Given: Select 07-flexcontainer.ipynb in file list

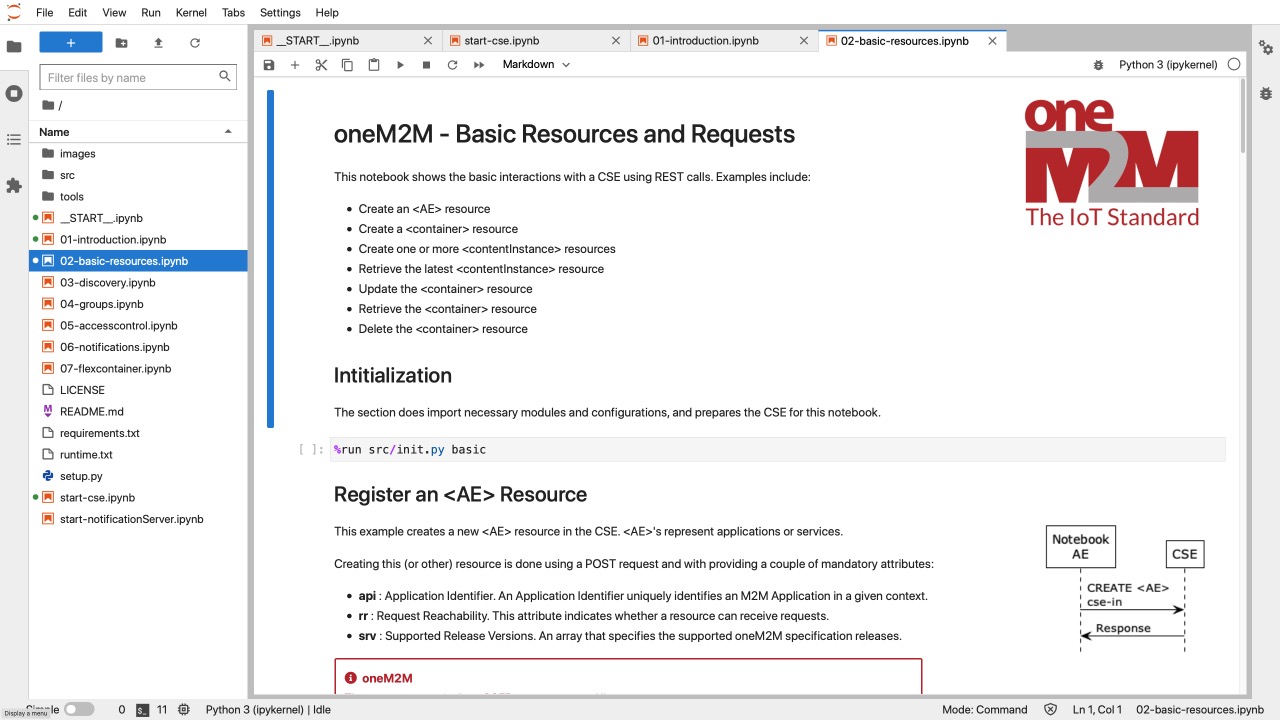Looking at the screenshot, I should point(139,369).
